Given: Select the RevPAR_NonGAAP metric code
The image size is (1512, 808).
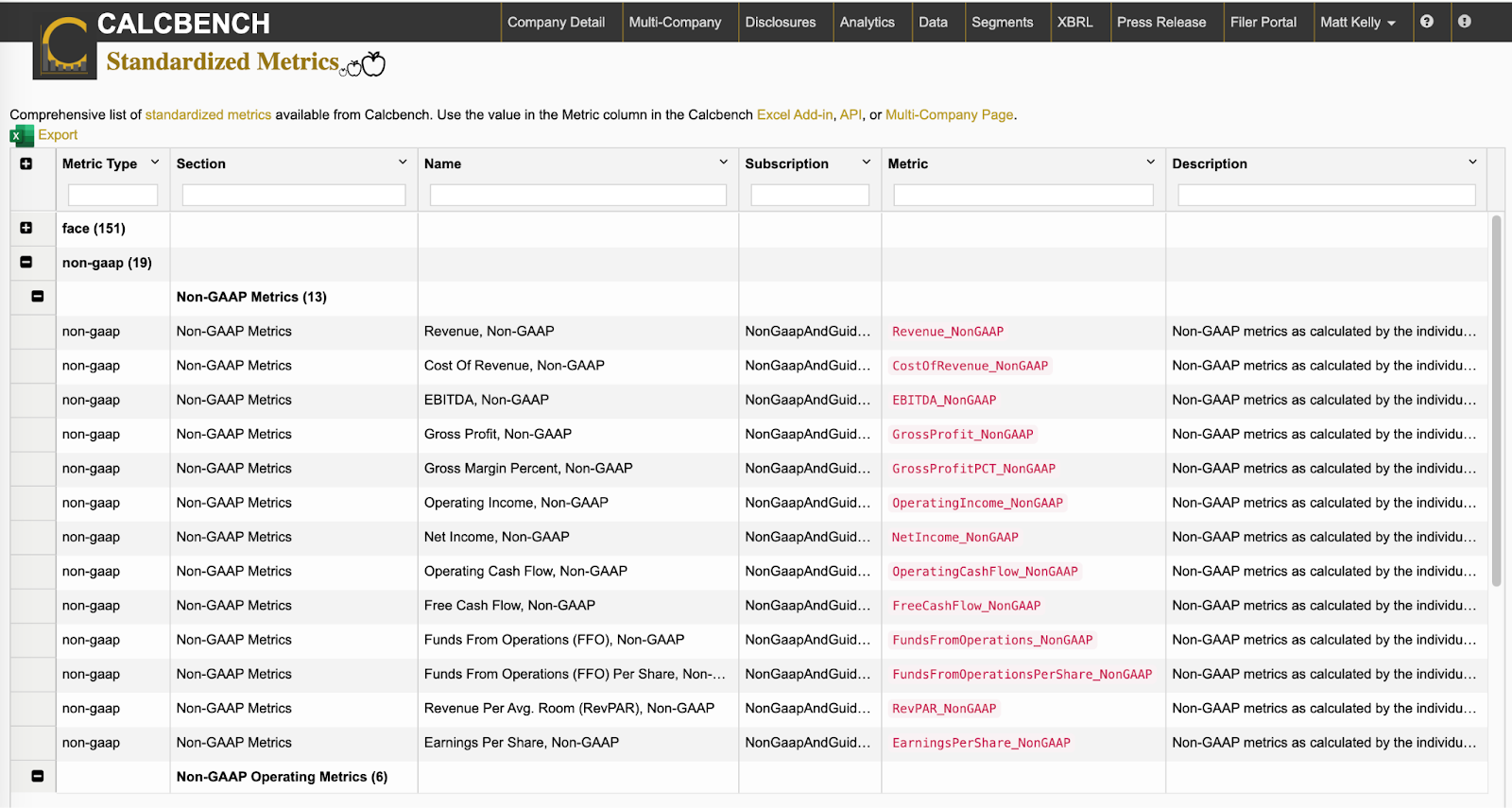Looking at the screenshot, I should point(944,708).
